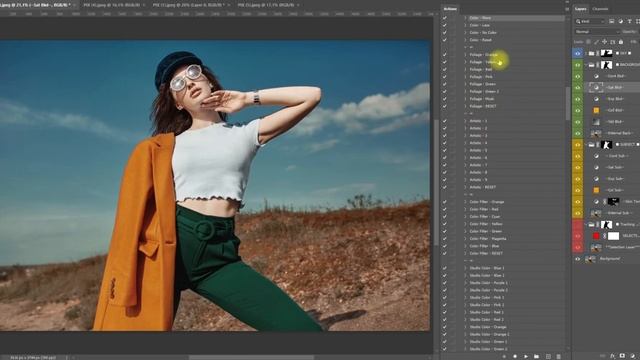The height and width of the screenshot is (360, 640).
Task: Select the Sat Sub adjustment layer icon
Action: pos(596,167)
